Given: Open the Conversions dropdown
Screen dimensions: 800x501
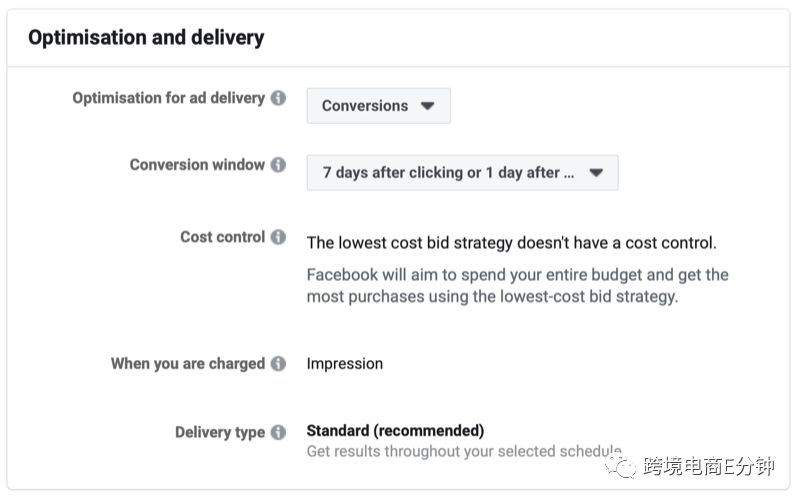Looking at the screenshot, I should point(379,106).
